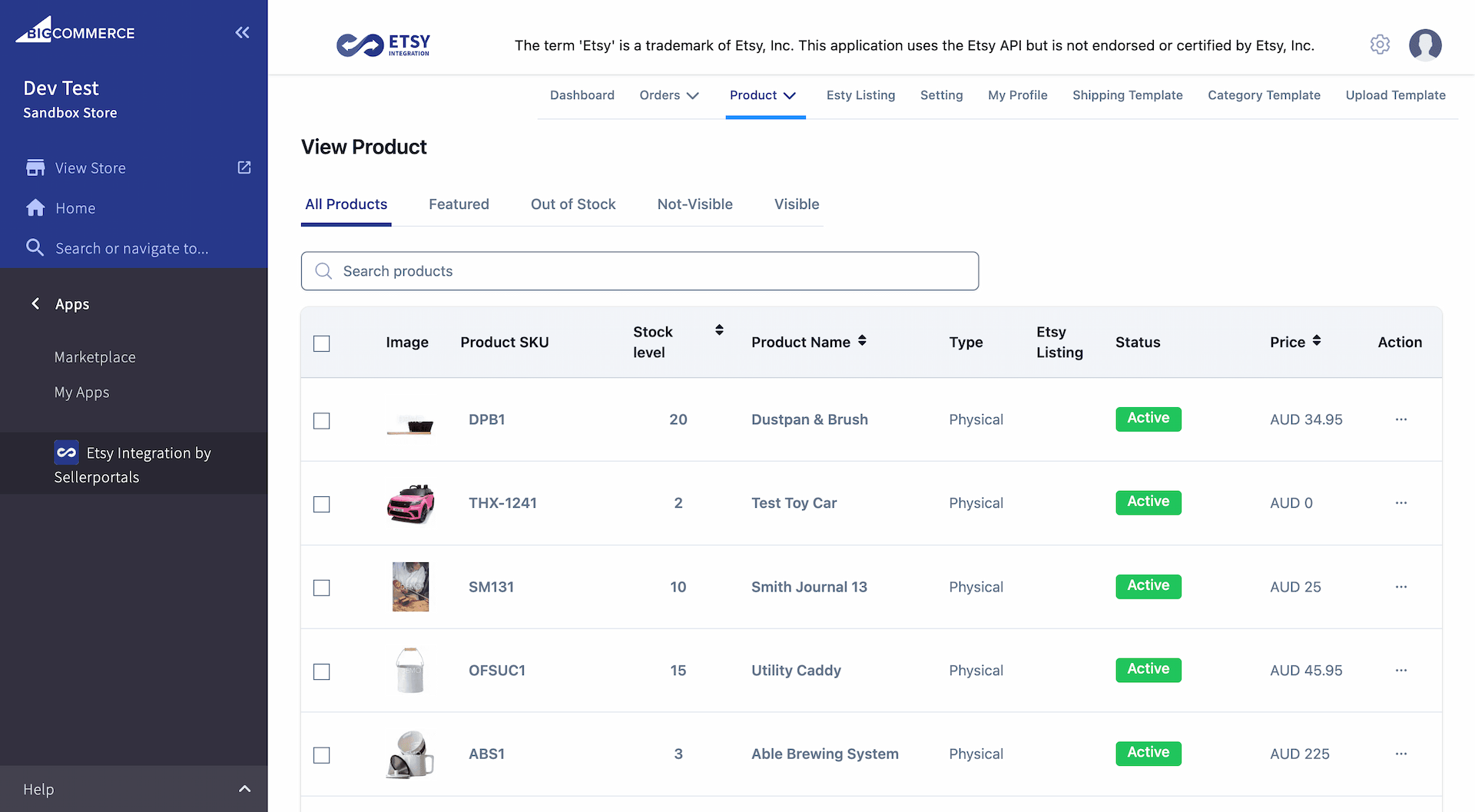Tick the Able Brewing System checkbox

click(x=322, y=755)
